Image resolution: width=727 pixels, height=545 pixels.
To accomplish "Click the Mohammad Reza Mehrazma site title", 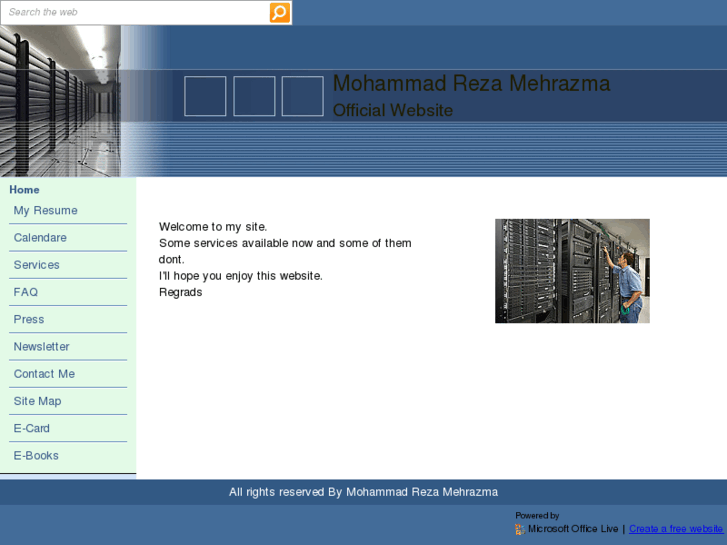I will tap(472, 83).
